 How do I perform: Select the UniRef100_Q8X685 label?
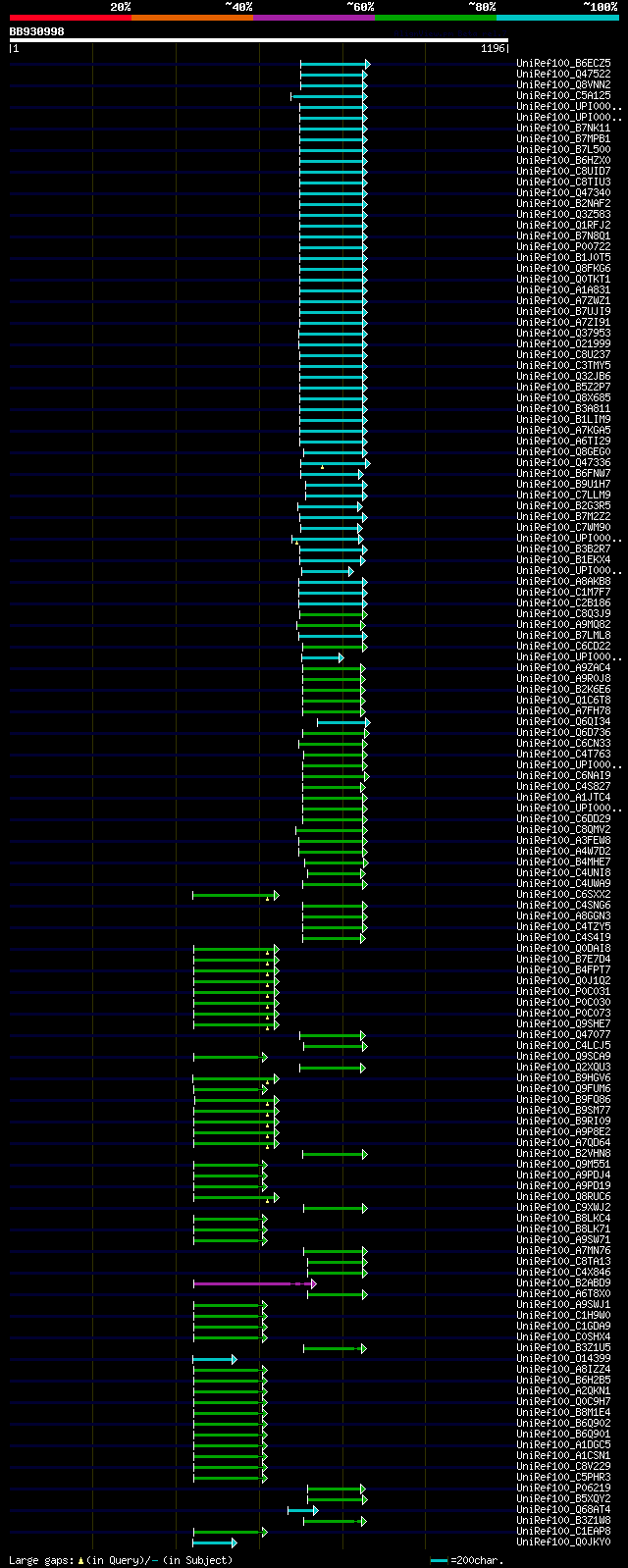pyautogui.click(x=563, y=398)
